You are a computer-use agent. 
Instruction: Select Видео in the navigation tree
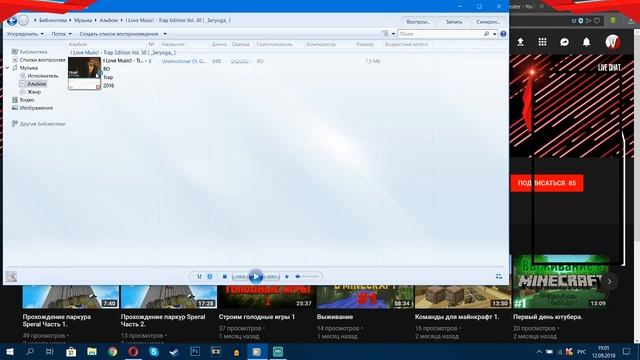tap(23, 100)
